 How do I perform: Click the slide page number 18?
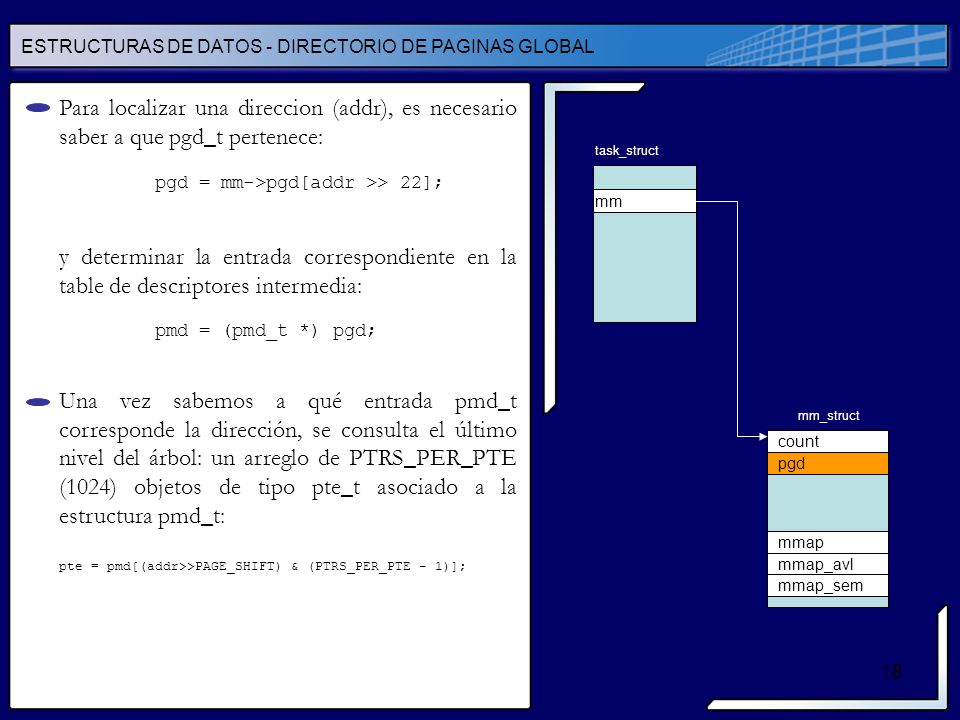click(x=892, y=671)
